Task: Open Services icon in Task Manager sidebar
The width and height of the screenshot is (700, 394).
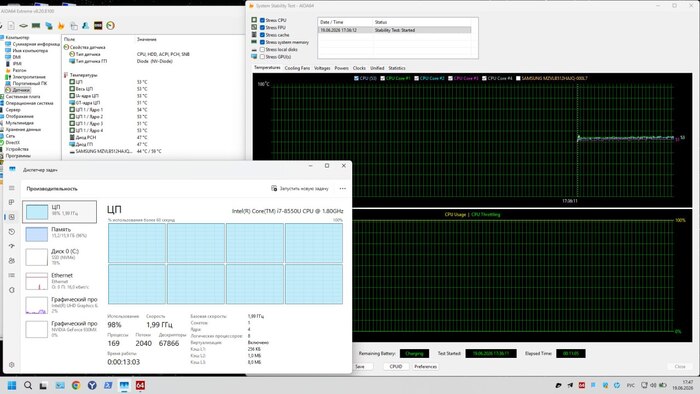Action: click(x=12, y=290)
